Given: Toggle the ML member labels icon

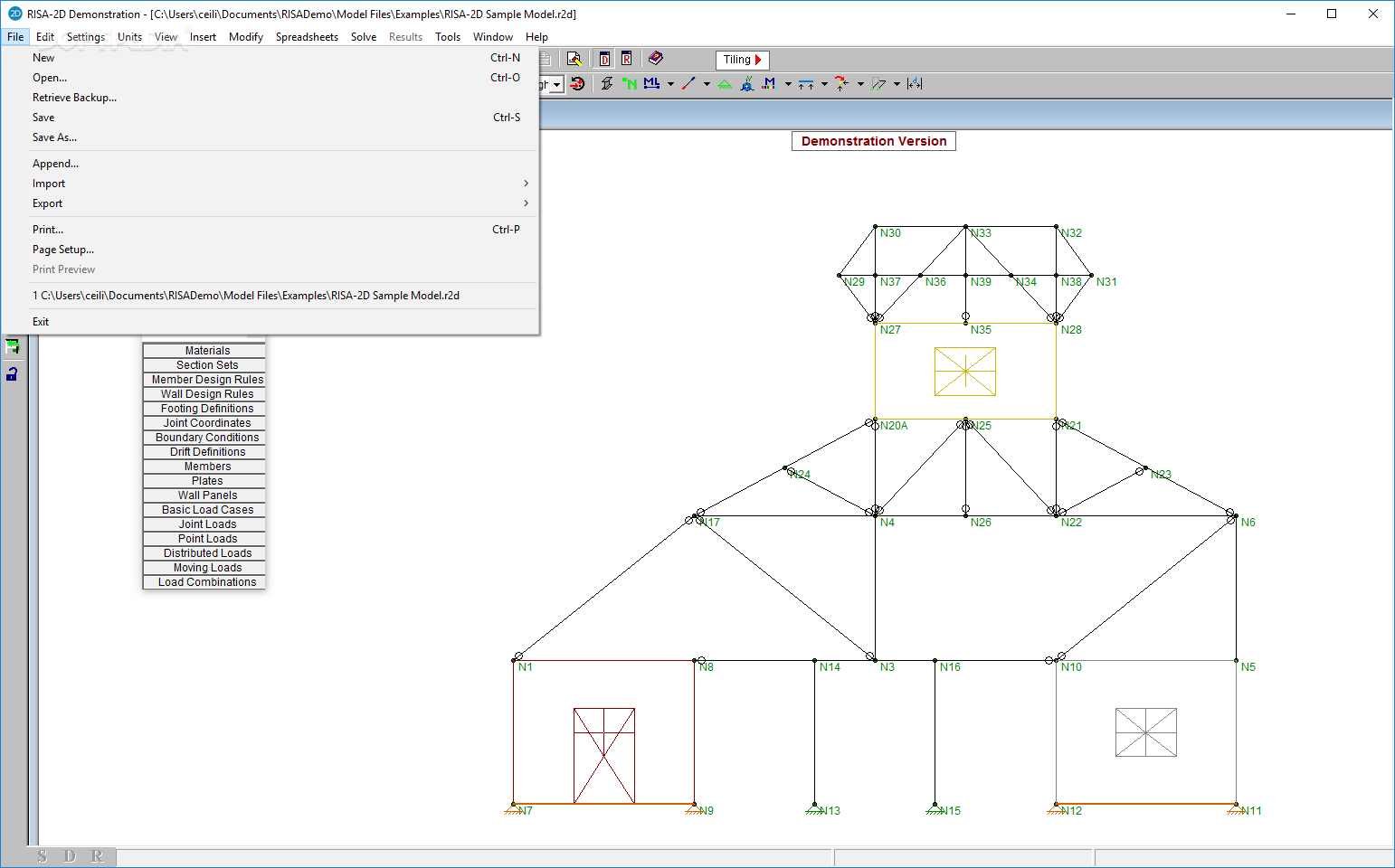Looking at the screenshot, I should (651, 84).
